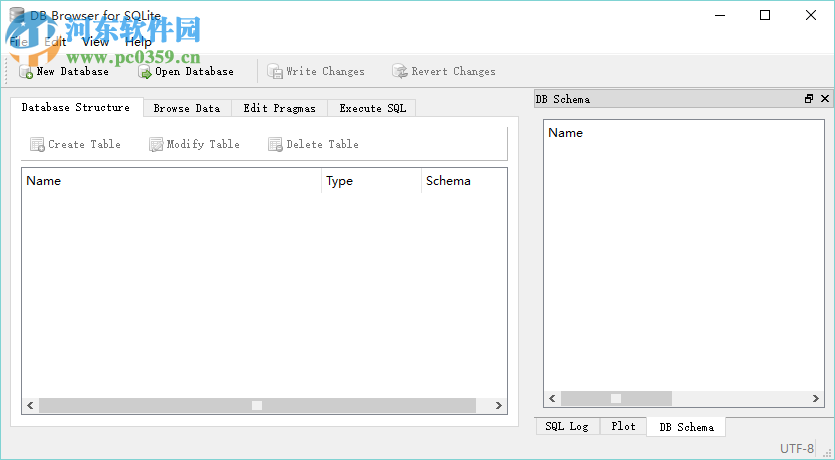Click the New Database toolbar icon
Viewport: 835px width, 460px height.
click(x=26, y=71)
